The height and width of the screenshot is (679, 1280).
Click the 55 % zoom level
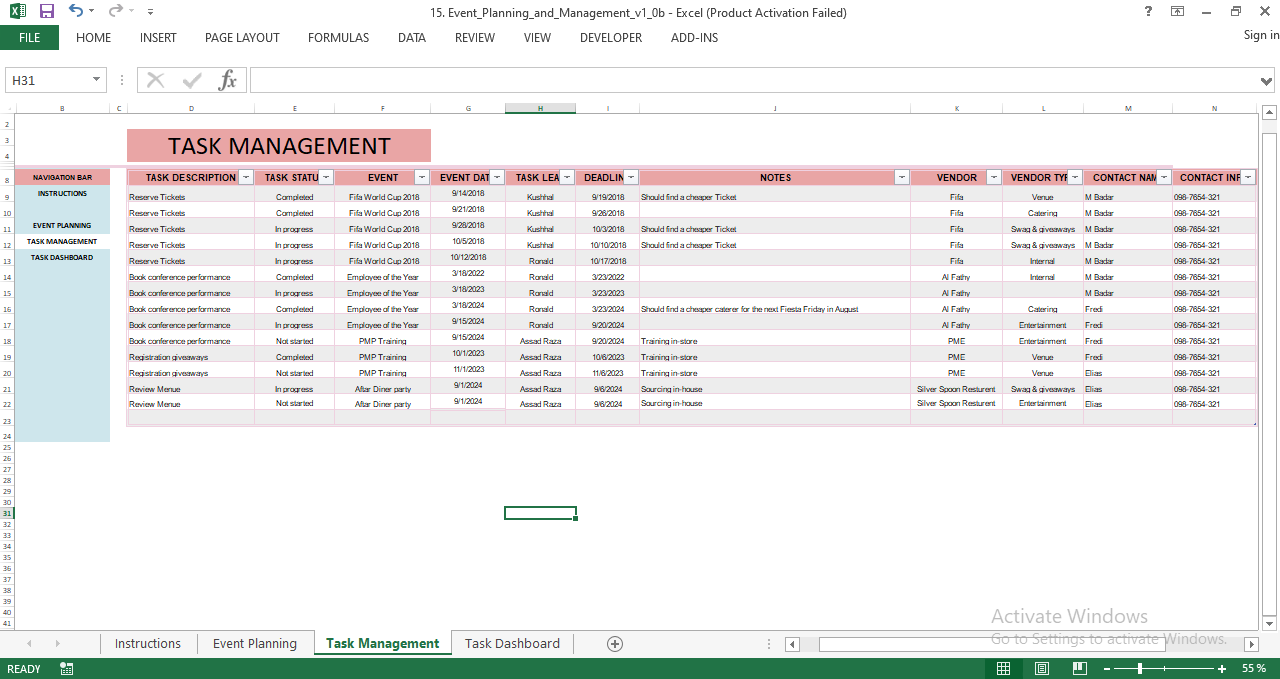(1254, 668)
